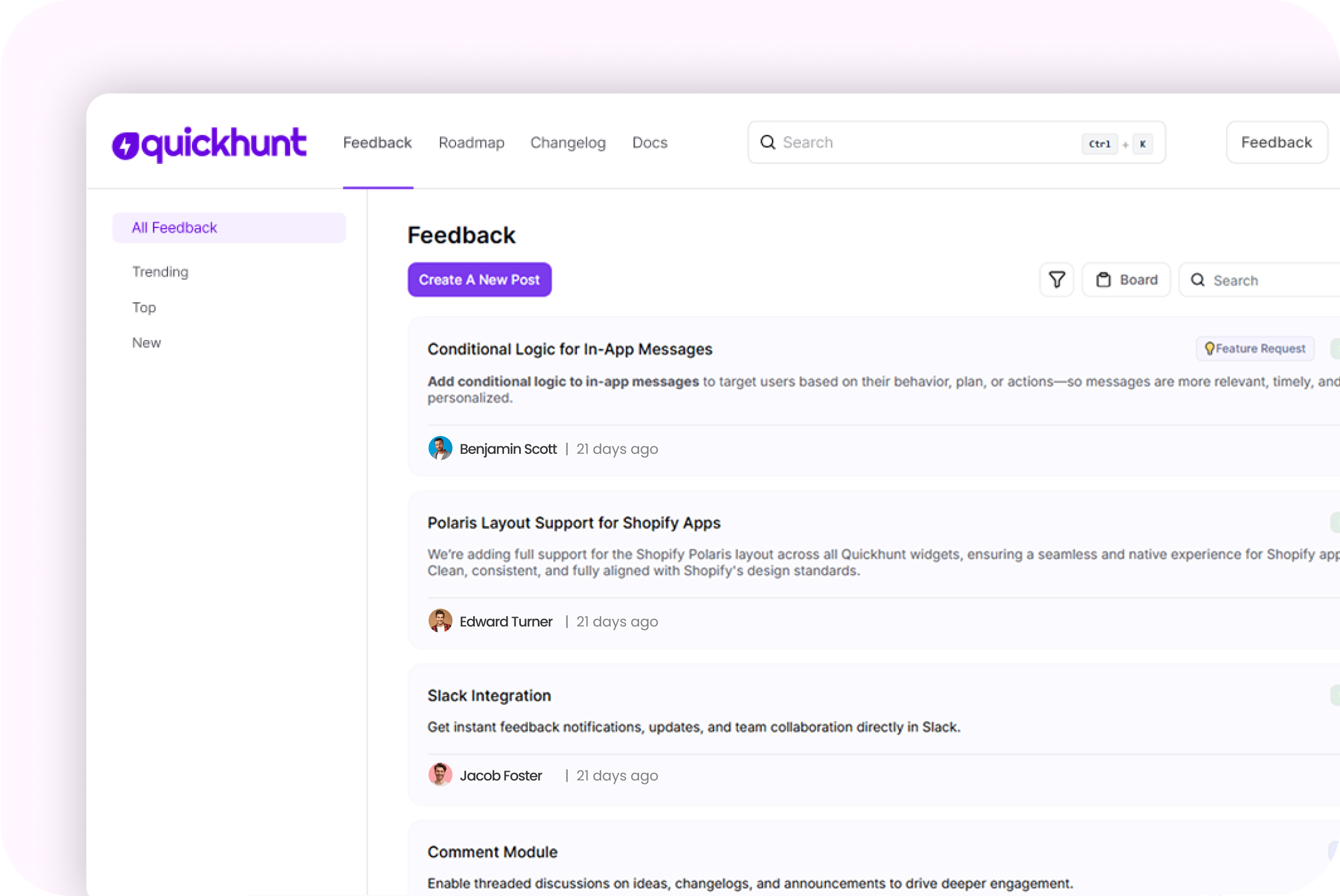Open the Board dropdown button
Viewport: 1340px width, 896px height.
pos(1126,280)
